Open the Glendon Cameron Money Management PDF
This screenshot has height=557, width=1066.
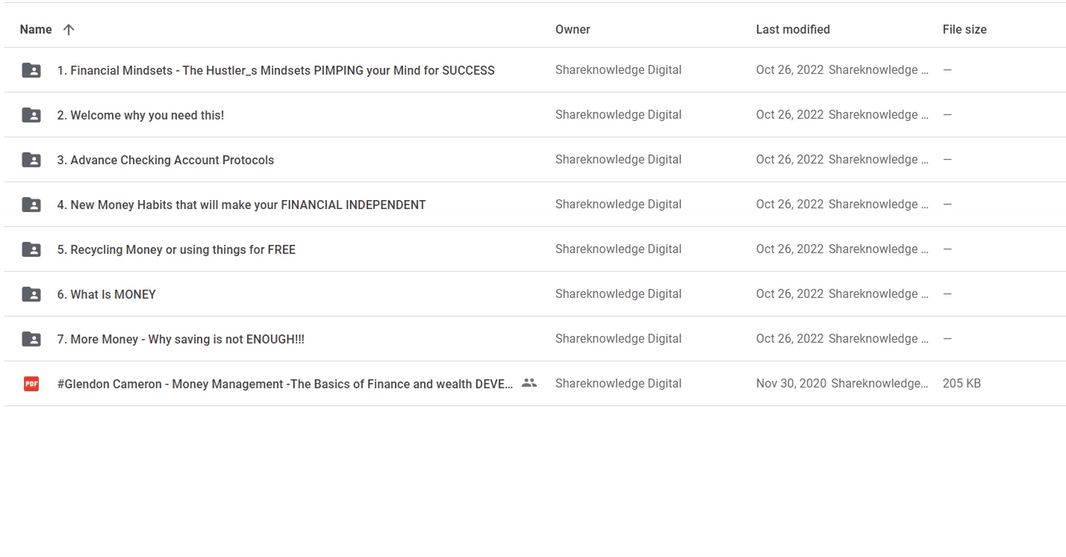[x=285, y=384]
